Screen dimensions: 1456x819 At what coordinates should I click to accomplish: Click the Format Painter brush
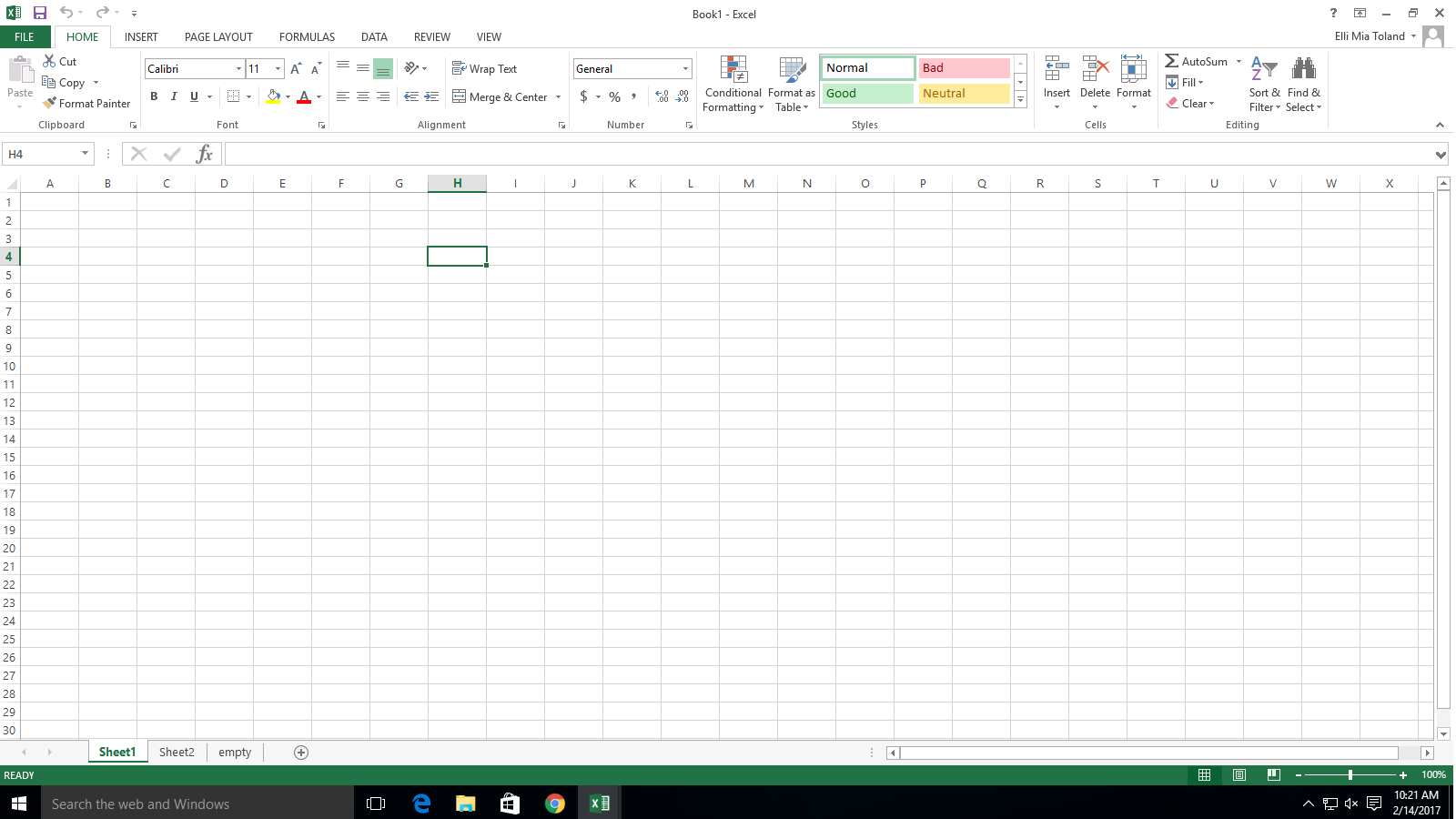[50, 103]
